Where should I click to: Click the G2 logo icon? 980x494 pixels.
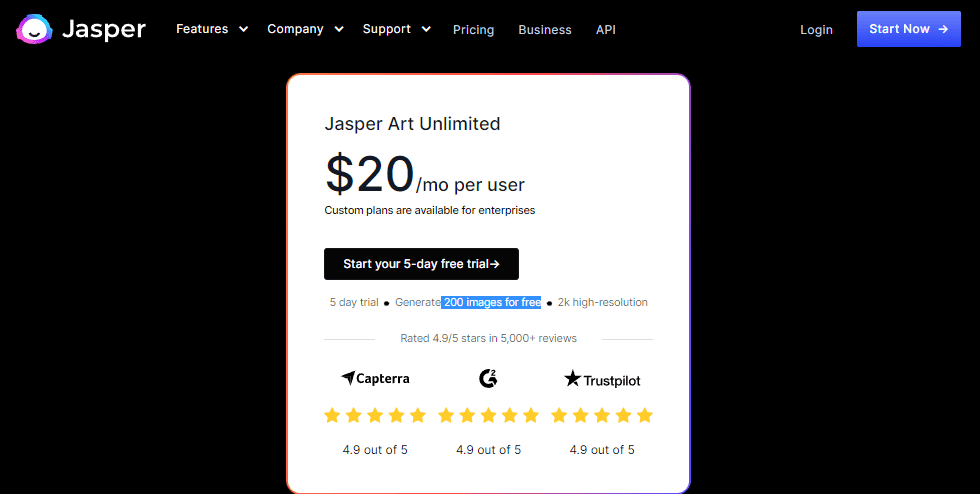pos(488,378)
